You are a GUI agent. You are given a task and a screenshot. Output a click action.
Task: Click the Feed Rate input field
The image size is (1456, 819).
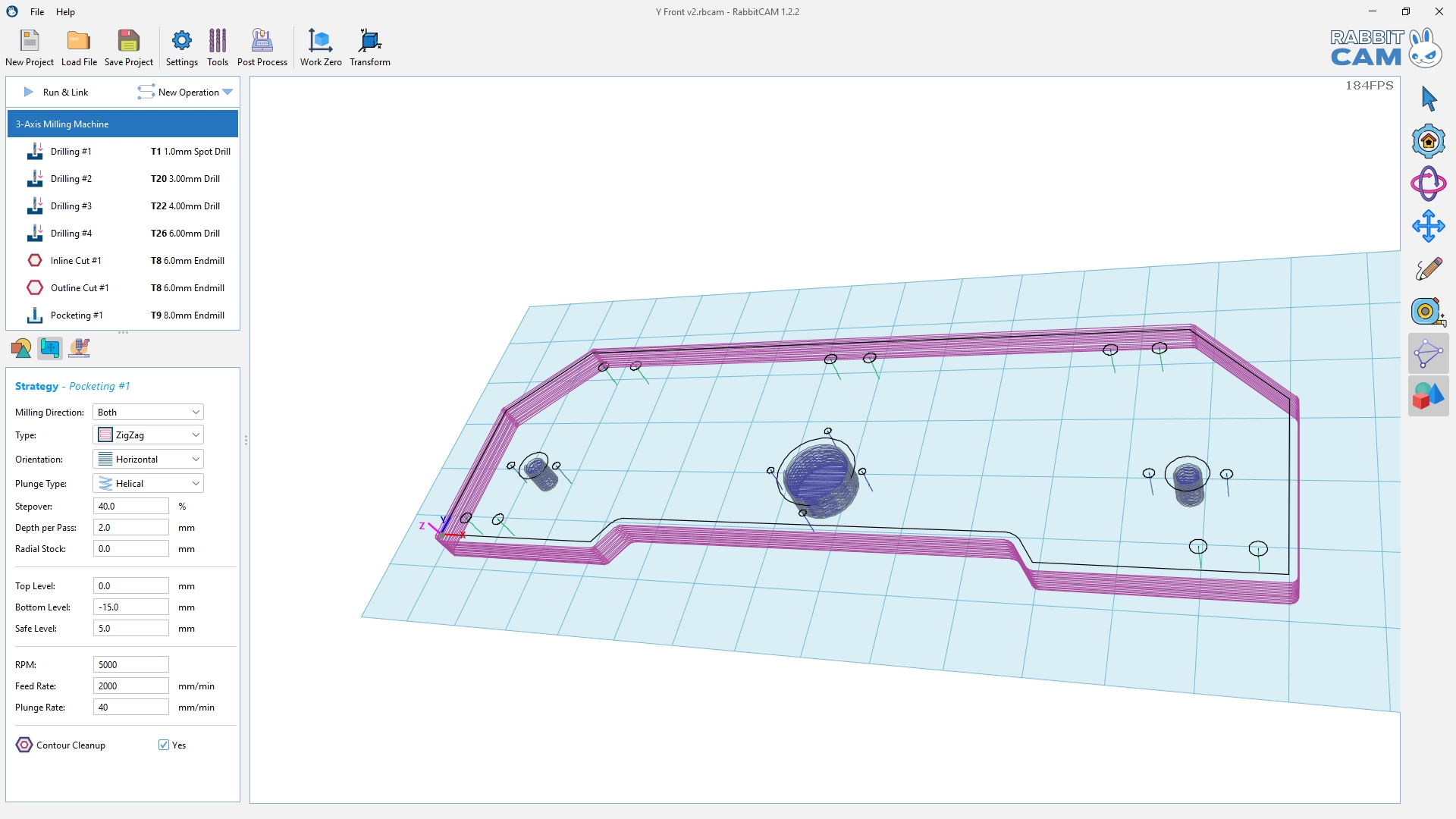(x=130, y=686)
